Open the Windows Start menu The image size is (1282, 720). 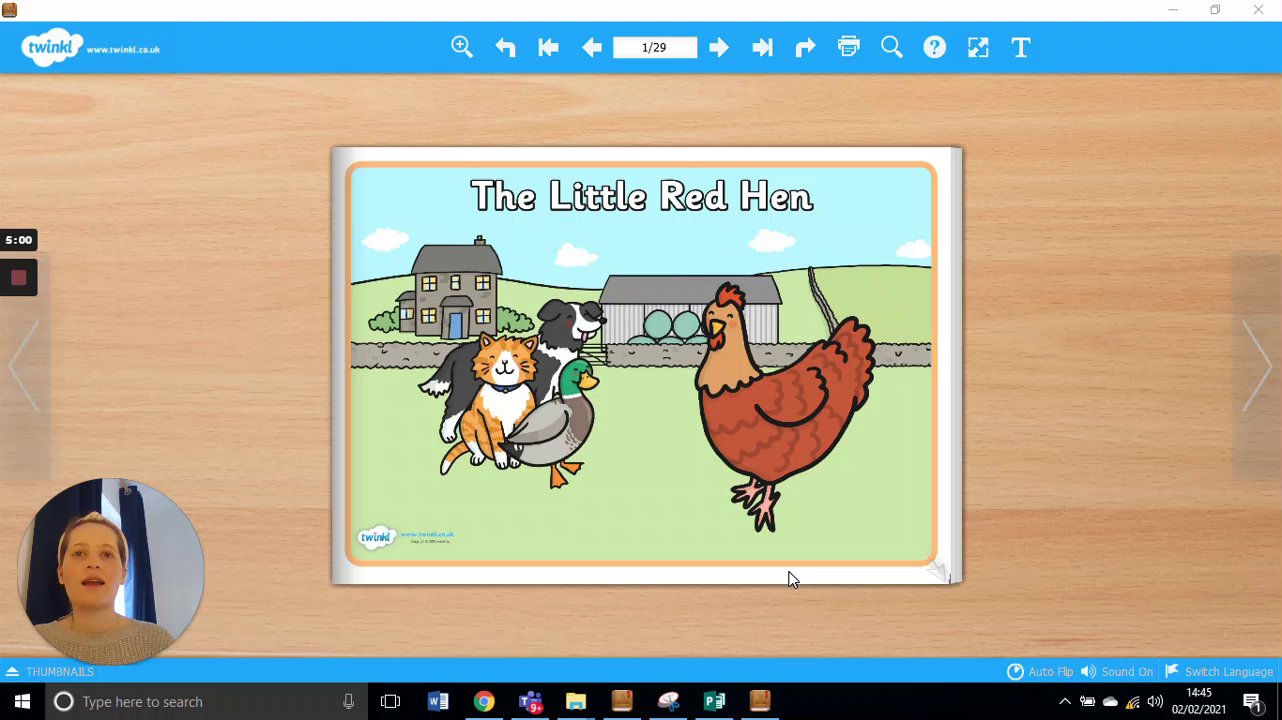pyautogui.click(x=22, y=702)
